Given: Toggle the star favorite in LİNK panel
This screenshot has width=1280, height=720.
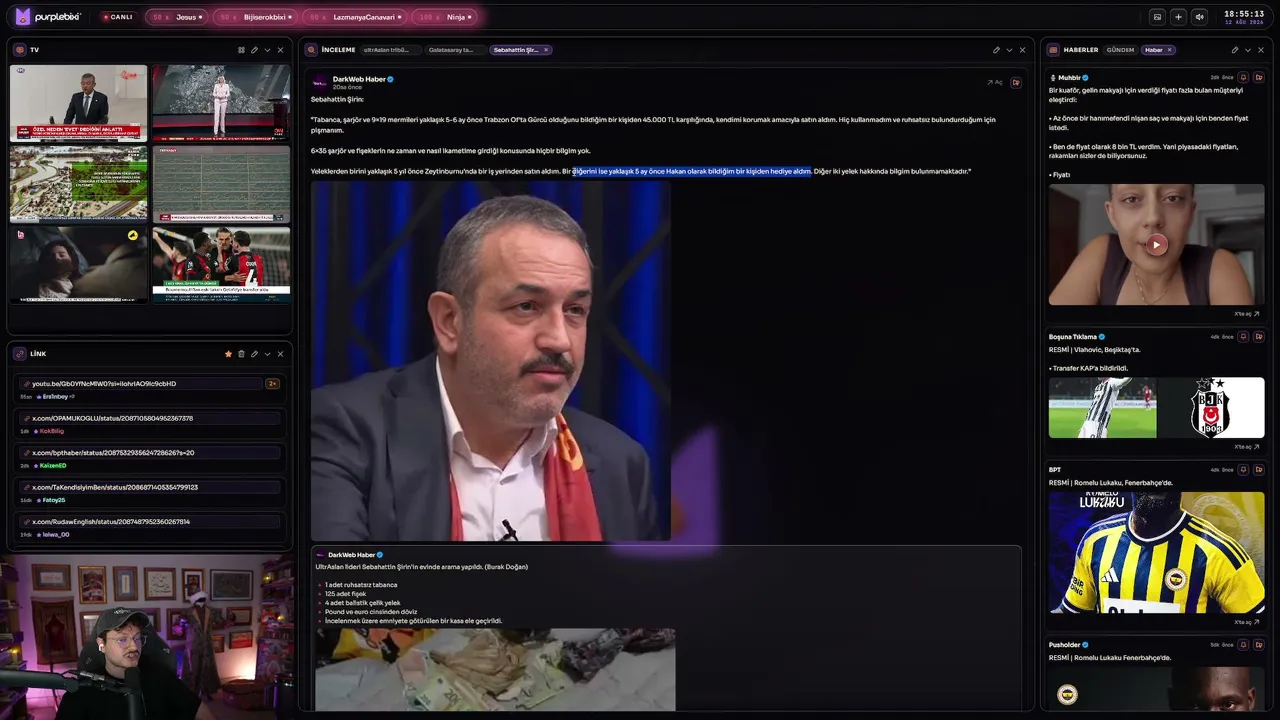Looking at the screenshot, I should [228, 354].
